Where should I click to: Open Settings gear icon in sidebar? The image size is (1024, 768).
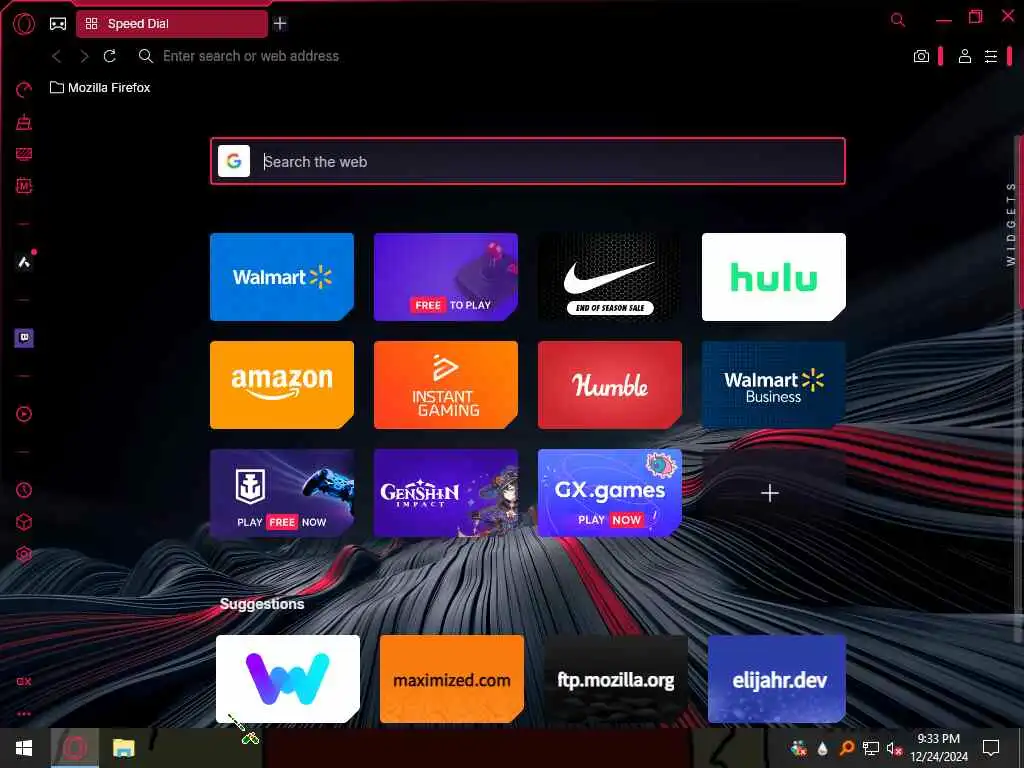(24, 554)
